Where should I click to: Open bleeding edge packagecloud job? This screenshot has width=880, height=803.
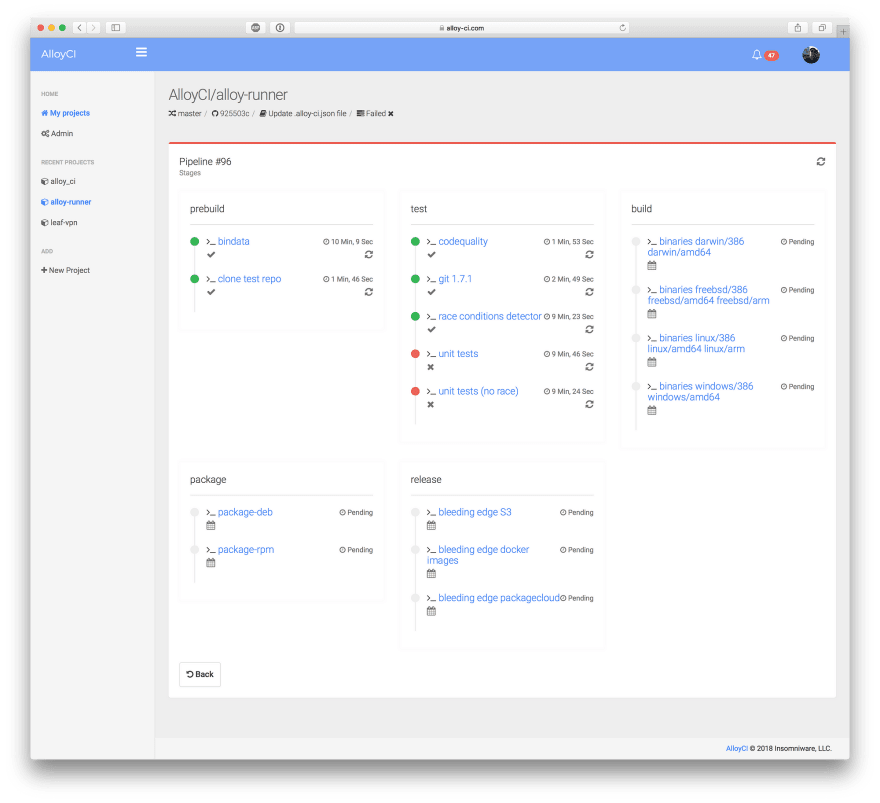coord(499,598)
